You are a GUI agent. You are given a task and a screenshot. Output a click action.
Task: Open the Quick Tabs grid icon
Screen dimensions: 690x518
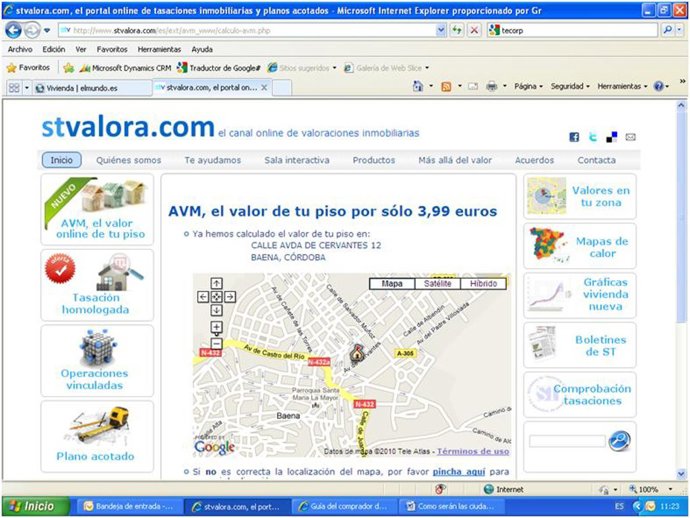(14, 88)
